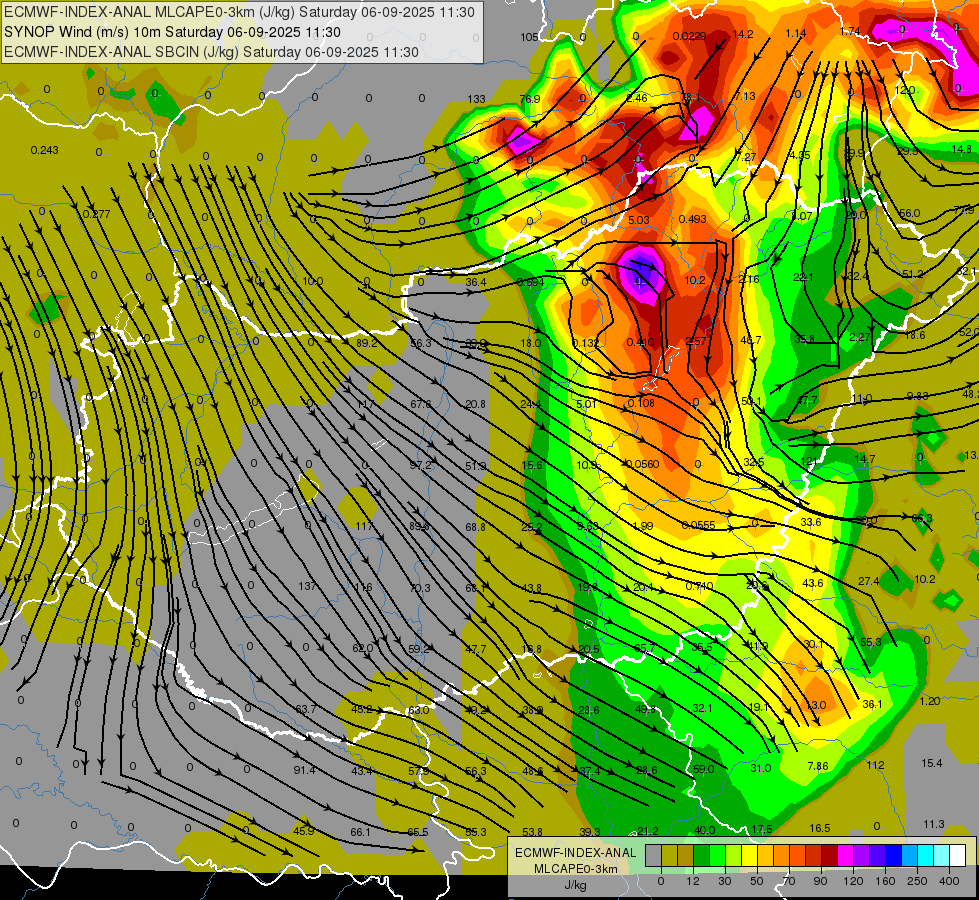Image resolution: width=979 pixels, height=900 pixels.
Task: Click the map value 14.2
Action: coord(743,35)
